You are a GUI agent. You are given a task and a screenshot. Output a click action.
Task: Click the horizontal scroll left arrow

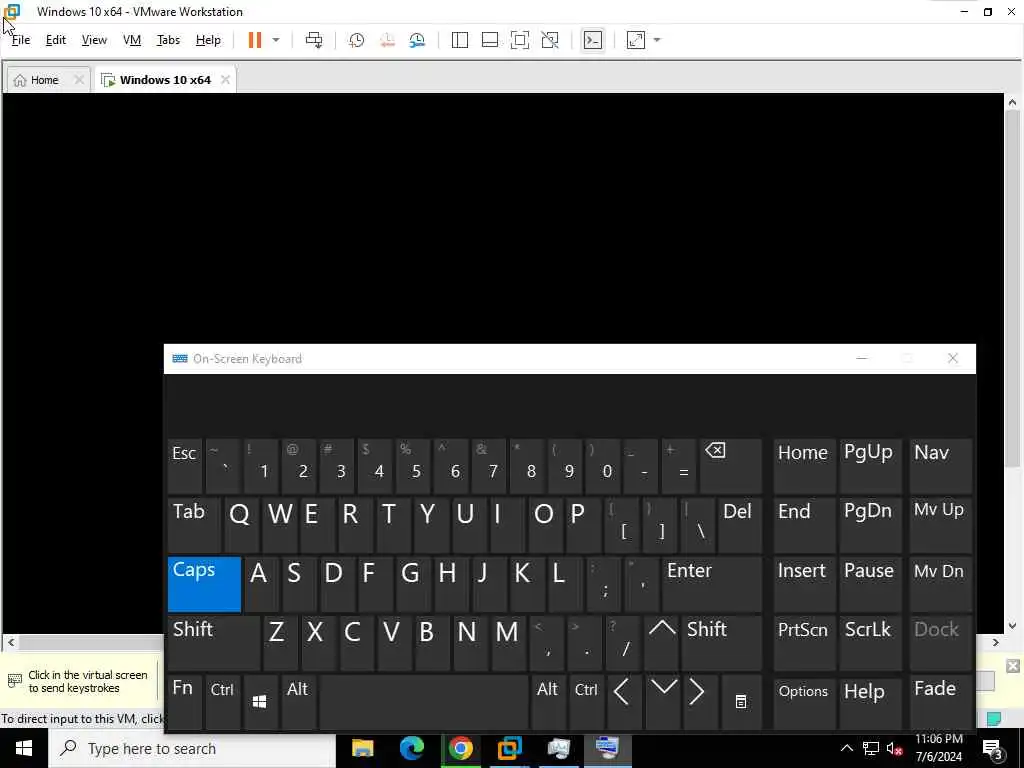tap(11, 643)
